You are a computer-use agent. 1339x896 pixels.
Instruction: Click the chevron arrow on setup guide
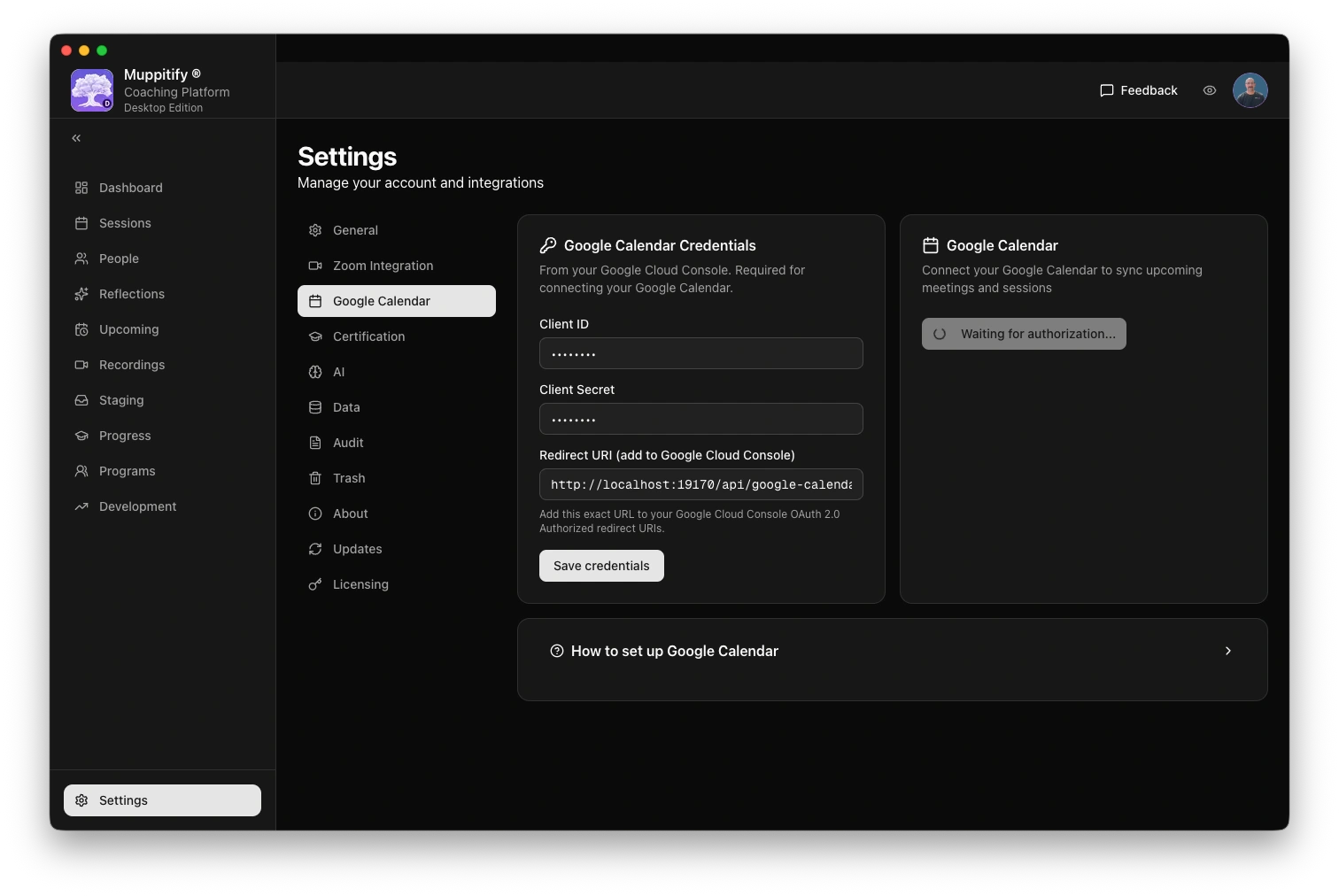tap(1227, 651)
